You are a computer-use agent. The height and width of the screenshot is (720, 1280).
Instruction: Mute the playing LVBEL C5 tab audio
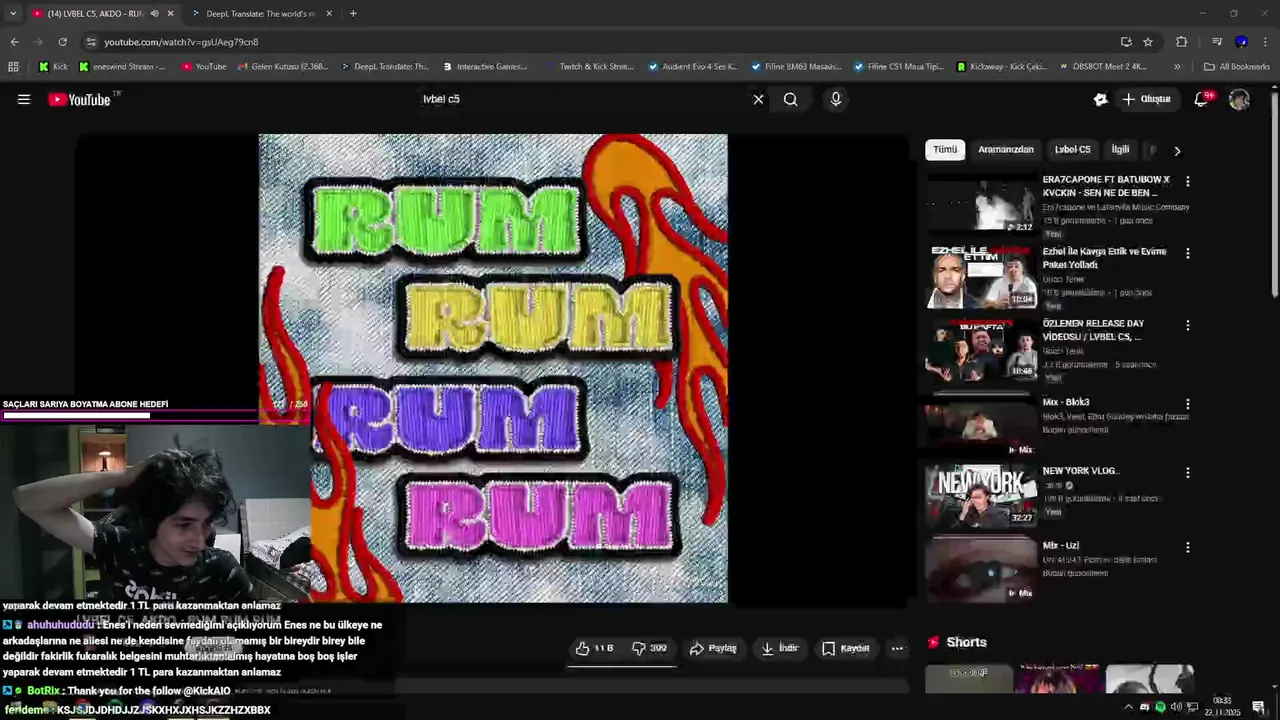154,13
